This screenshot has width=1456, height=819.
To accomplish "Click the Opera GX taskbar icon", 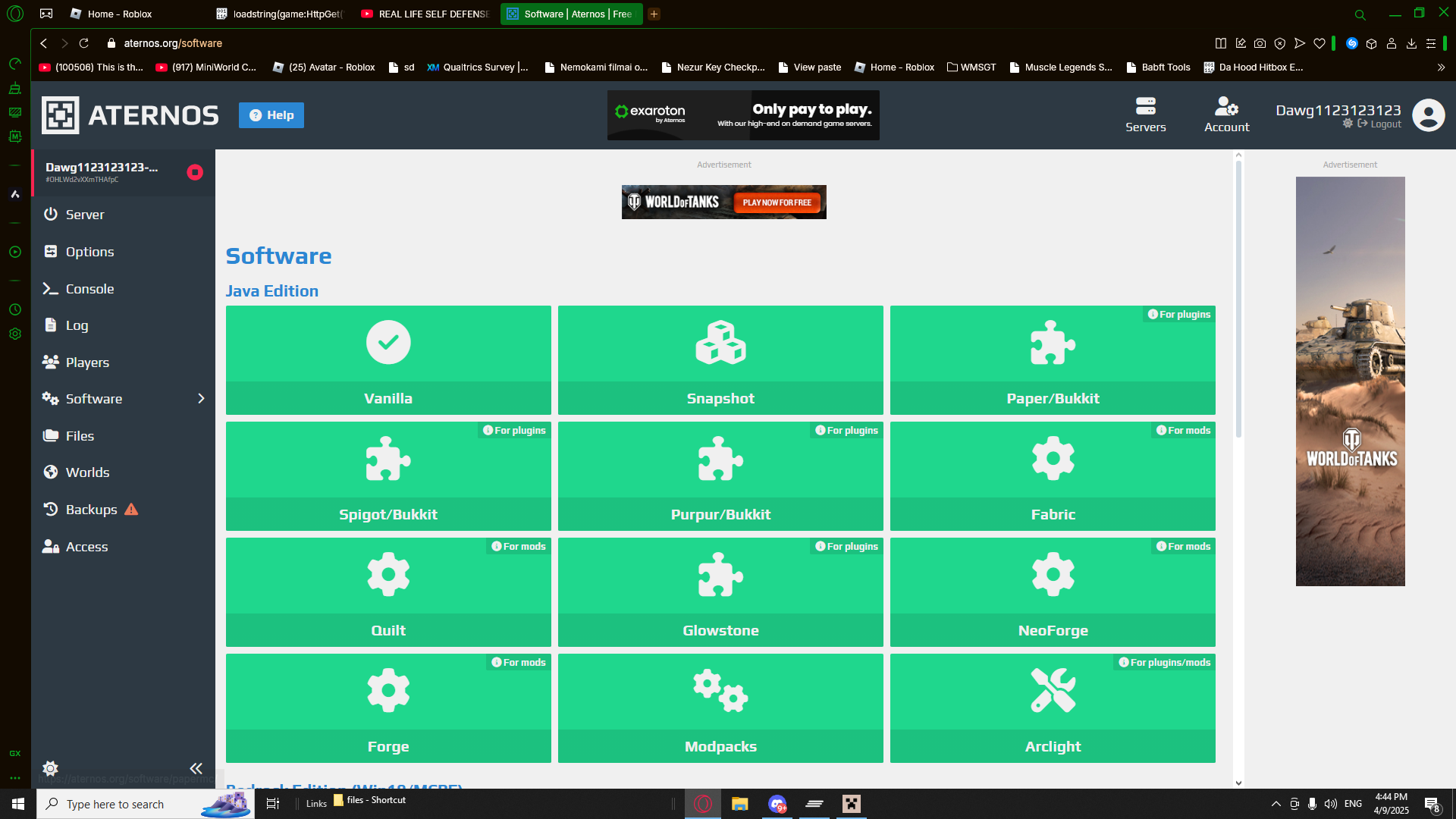I will pyautogui.click(x=703, y=804).
